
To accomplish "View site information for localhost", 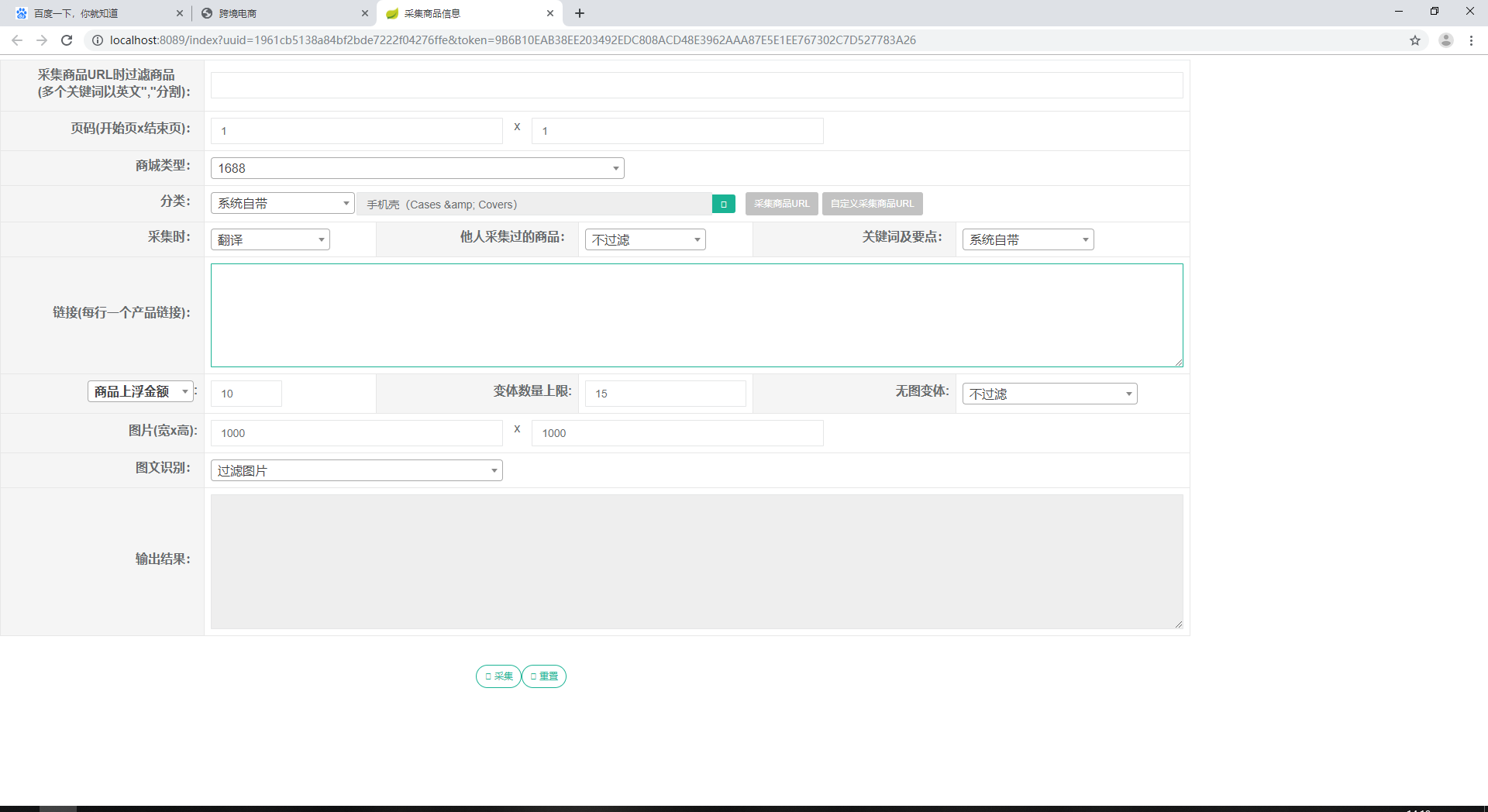I will coord(97,40).
